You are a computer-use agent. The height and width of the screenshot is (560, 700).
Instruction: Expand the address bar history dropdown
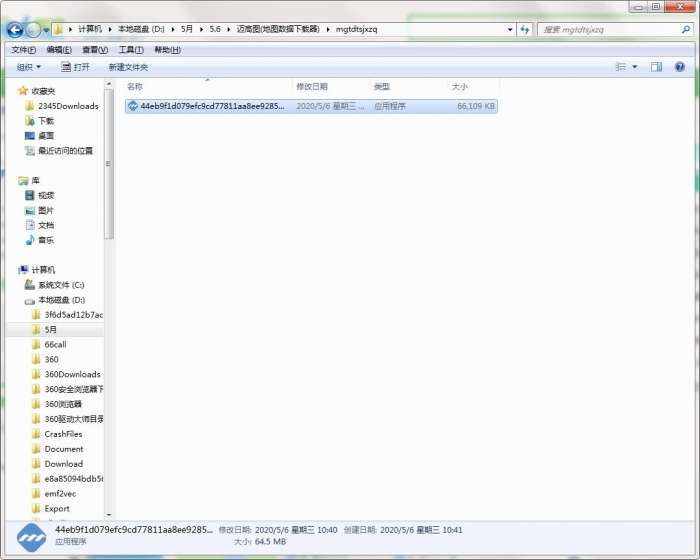[510, 29]
